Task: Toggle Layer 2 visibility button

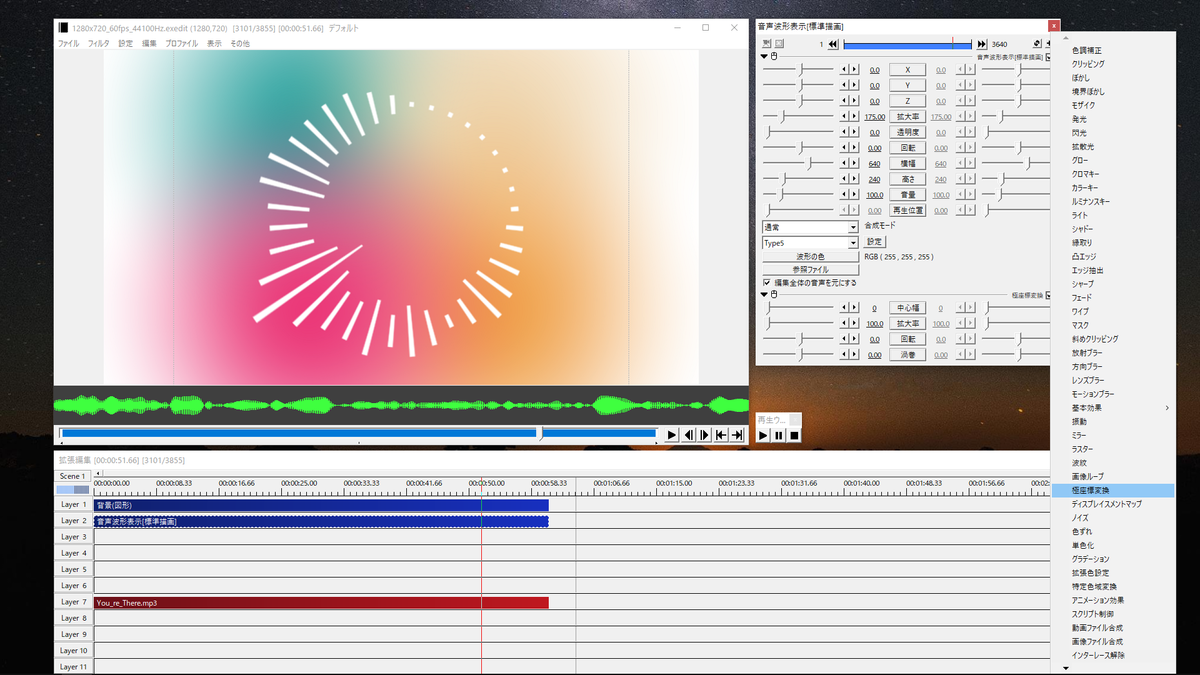Action: pyautogui.click(x=74, y=521)
